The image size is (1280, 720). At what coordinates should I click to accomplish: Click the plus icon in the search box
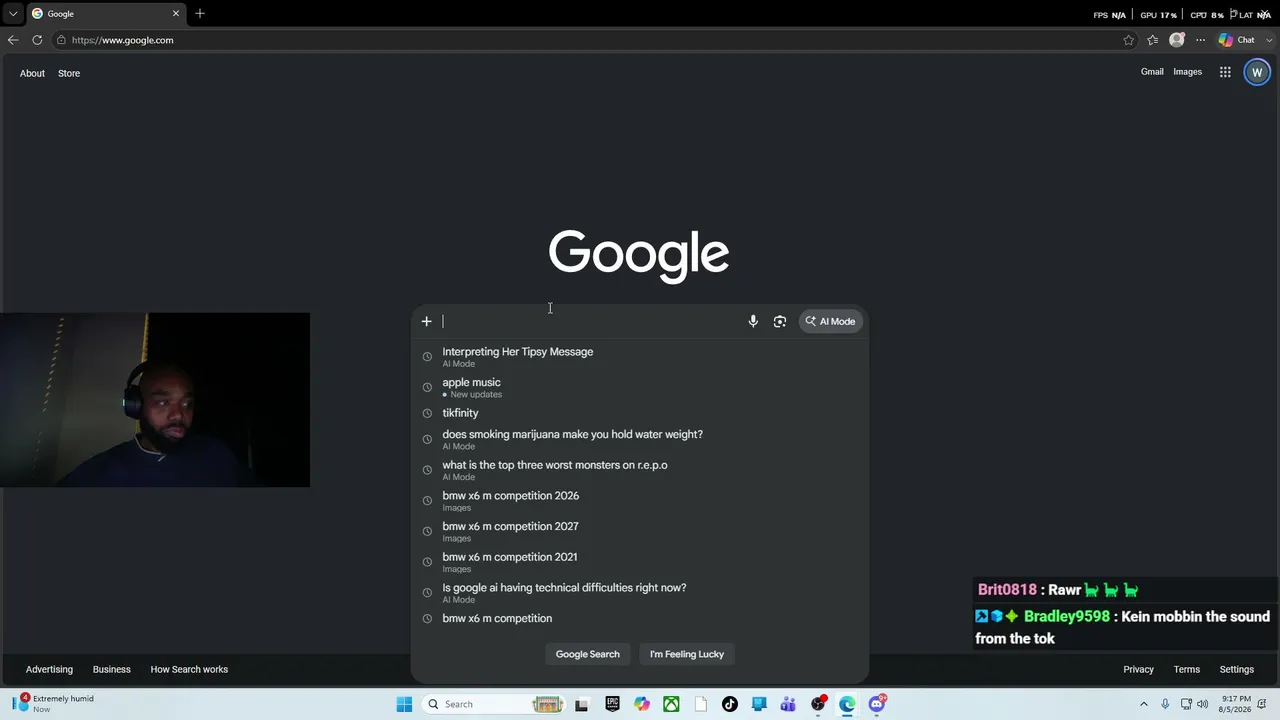click(x=426, y=321)
